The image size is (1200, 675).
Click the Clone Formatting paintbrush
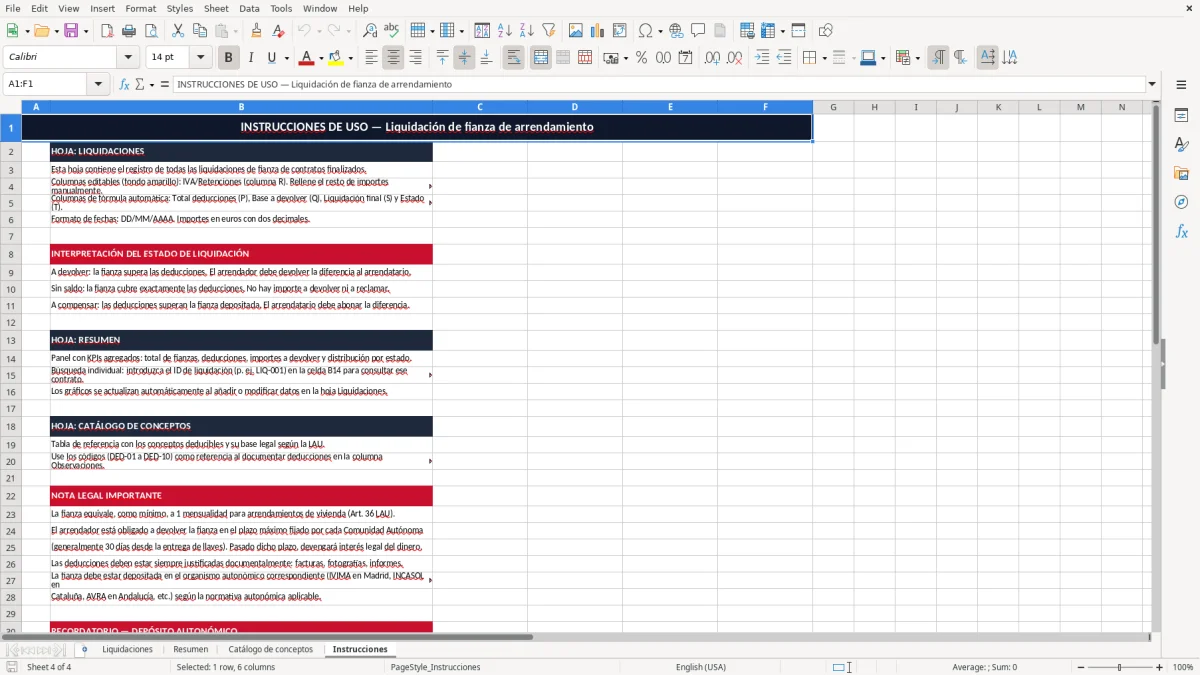pyautogui.click(x=256, y=31)
